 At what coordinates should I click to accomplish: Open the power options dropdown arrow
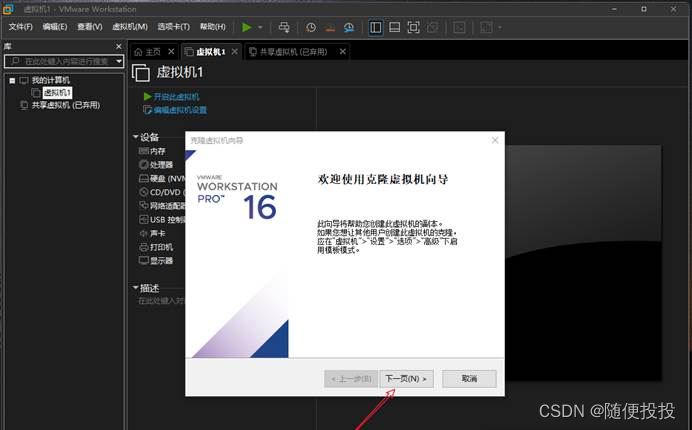(260, 27)
